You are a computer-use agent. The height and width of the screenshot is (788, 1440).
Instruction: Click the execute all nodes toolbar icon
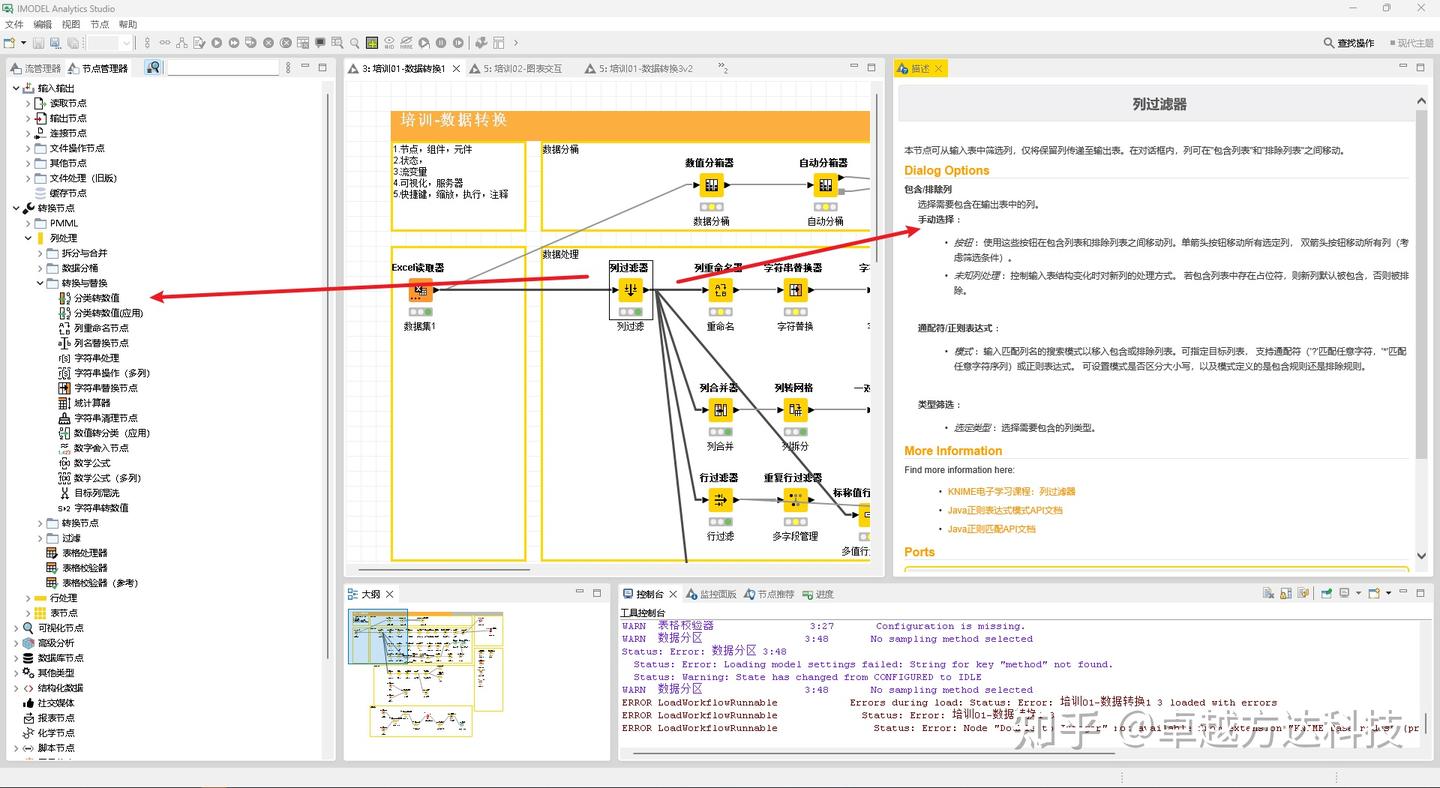(x=234, y=43)
